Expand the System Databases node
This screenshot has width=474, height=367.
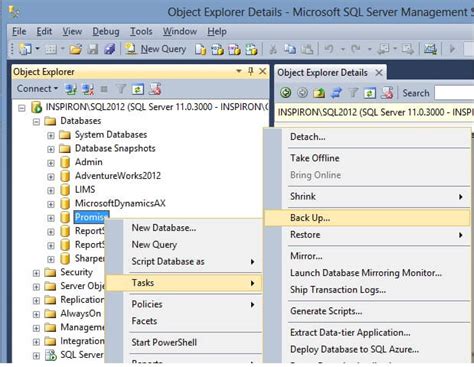pos(51,135)
